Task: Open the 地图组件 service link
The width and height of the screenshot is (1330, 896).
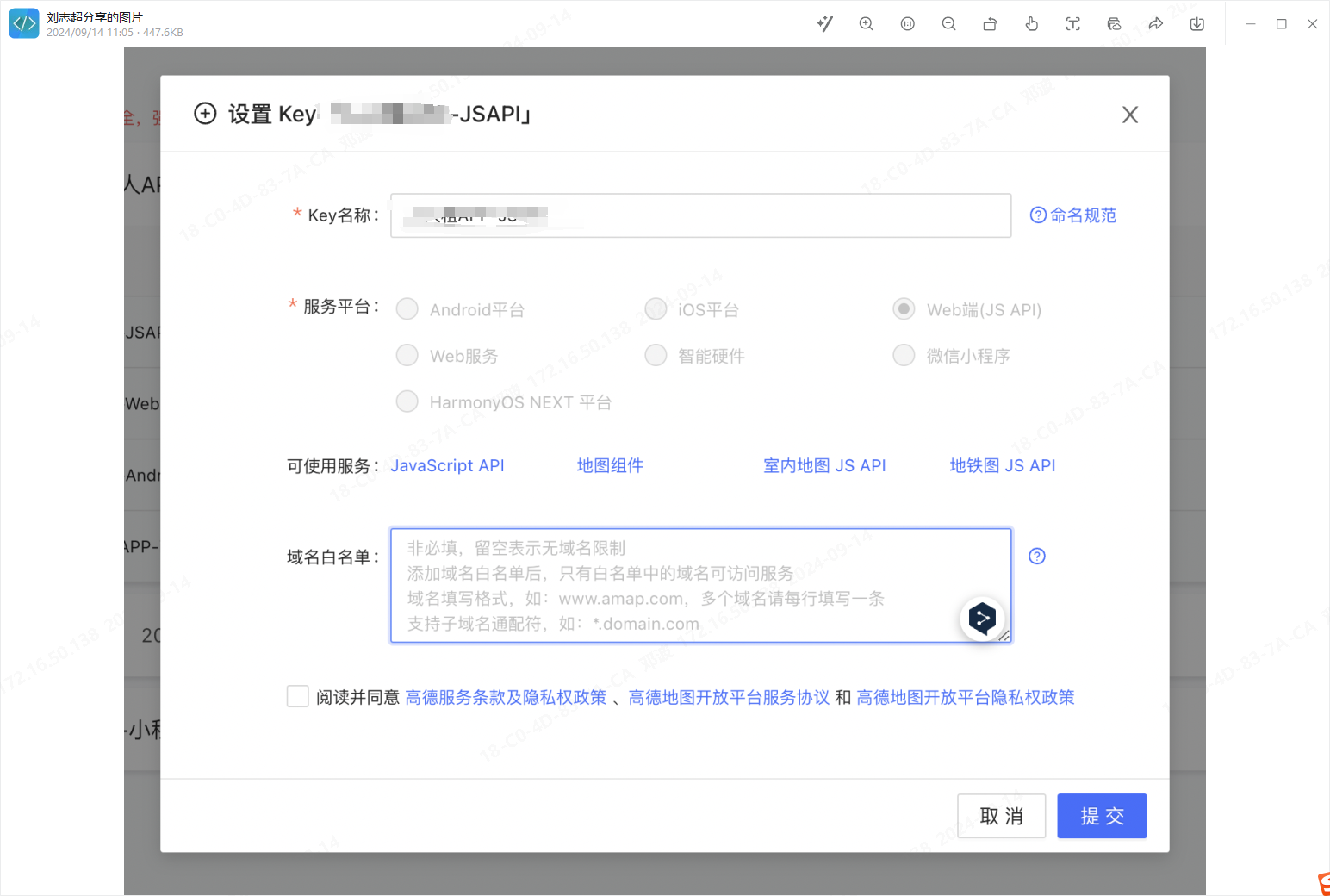Action: coord(610,465)
